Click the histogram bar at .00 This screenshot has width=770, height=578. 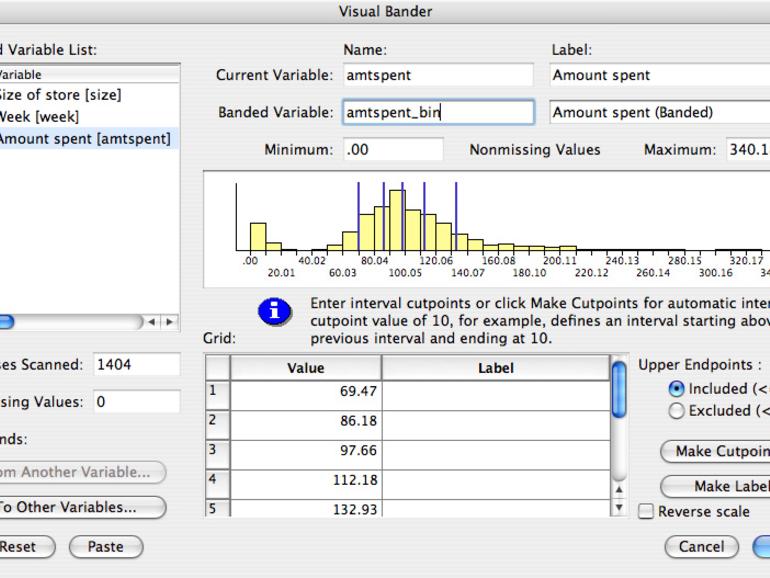point(258,237)
